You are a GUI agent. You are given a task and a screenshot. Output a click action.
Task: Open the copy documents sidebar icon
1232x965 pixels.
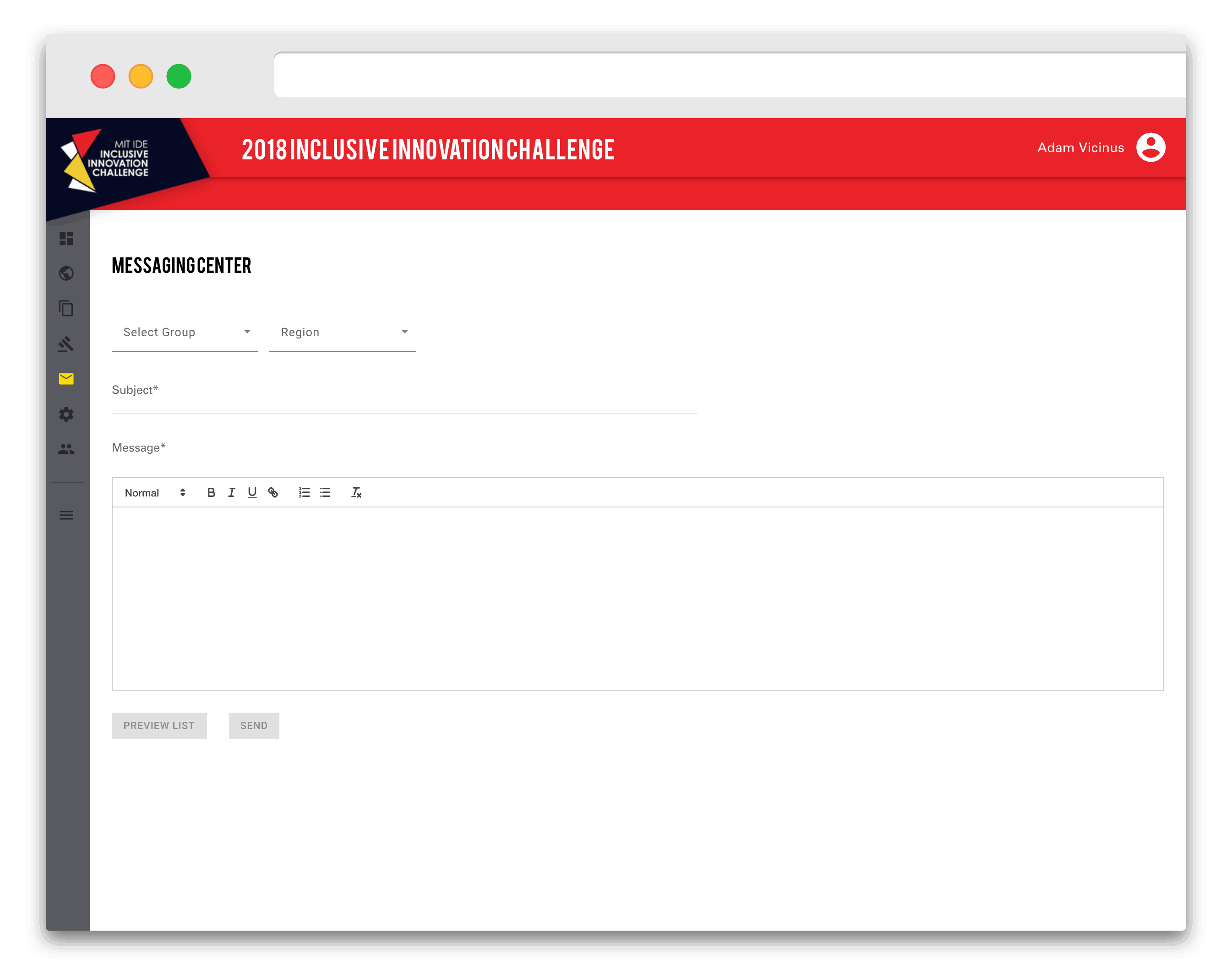66,309
